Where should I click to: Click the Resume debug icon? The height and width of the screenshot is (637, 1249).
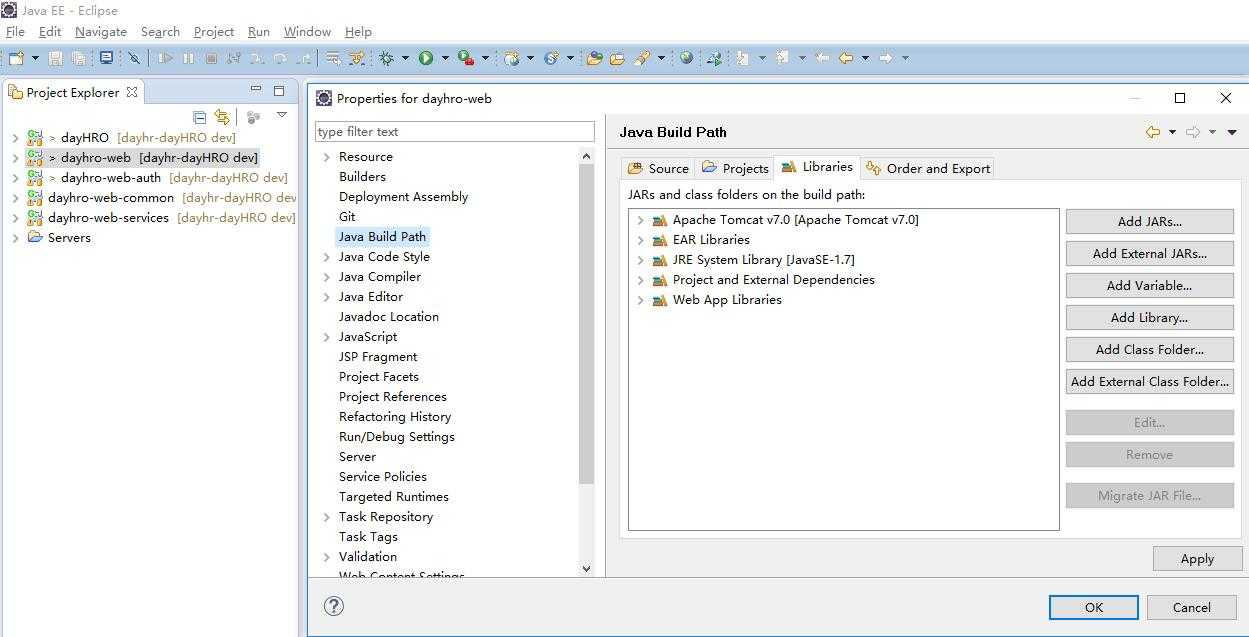[x=165, y=59]
